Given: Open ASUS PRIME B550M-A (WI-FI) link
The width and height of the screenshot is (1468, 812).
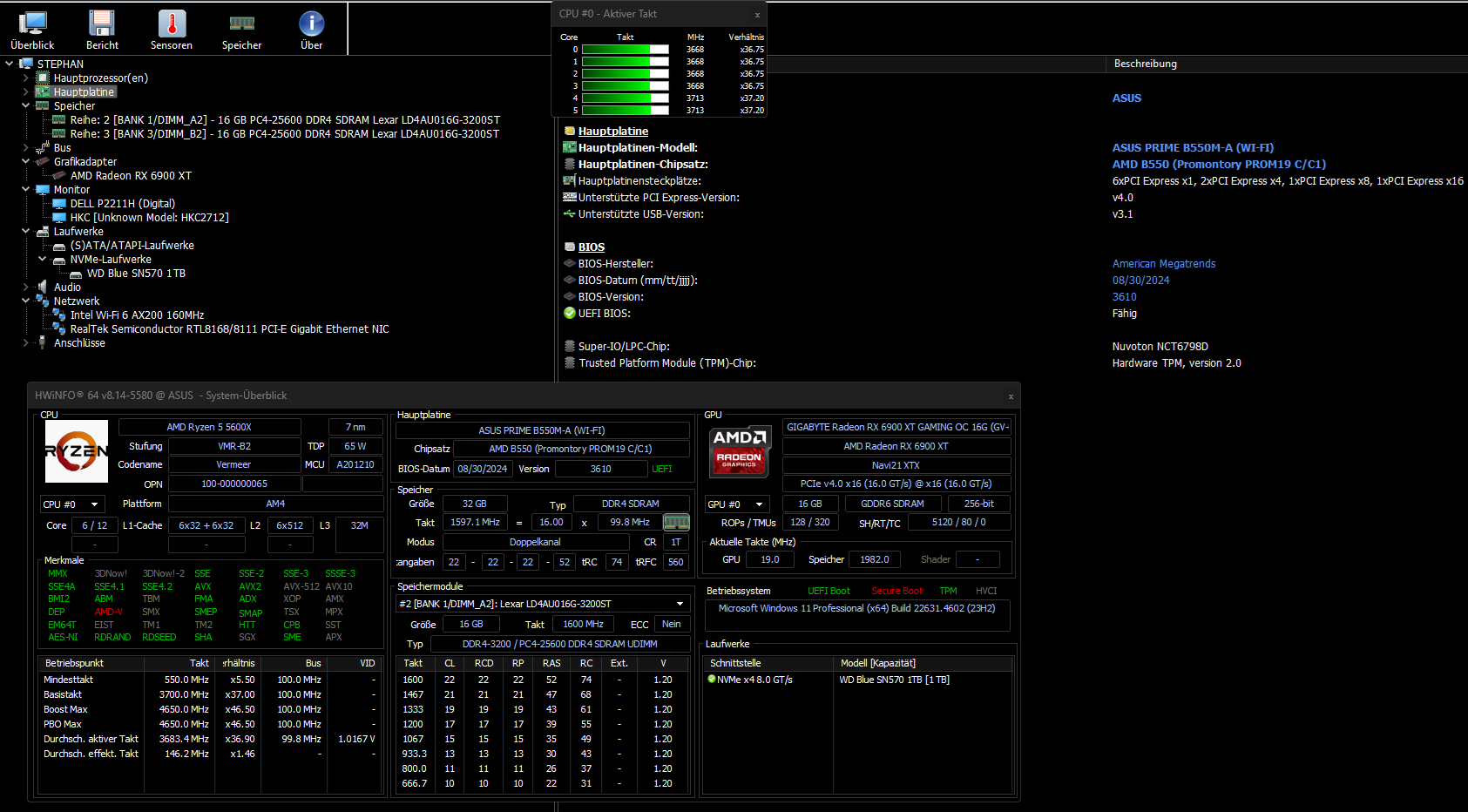Looking at the screenshot, I should (1193, 147).
